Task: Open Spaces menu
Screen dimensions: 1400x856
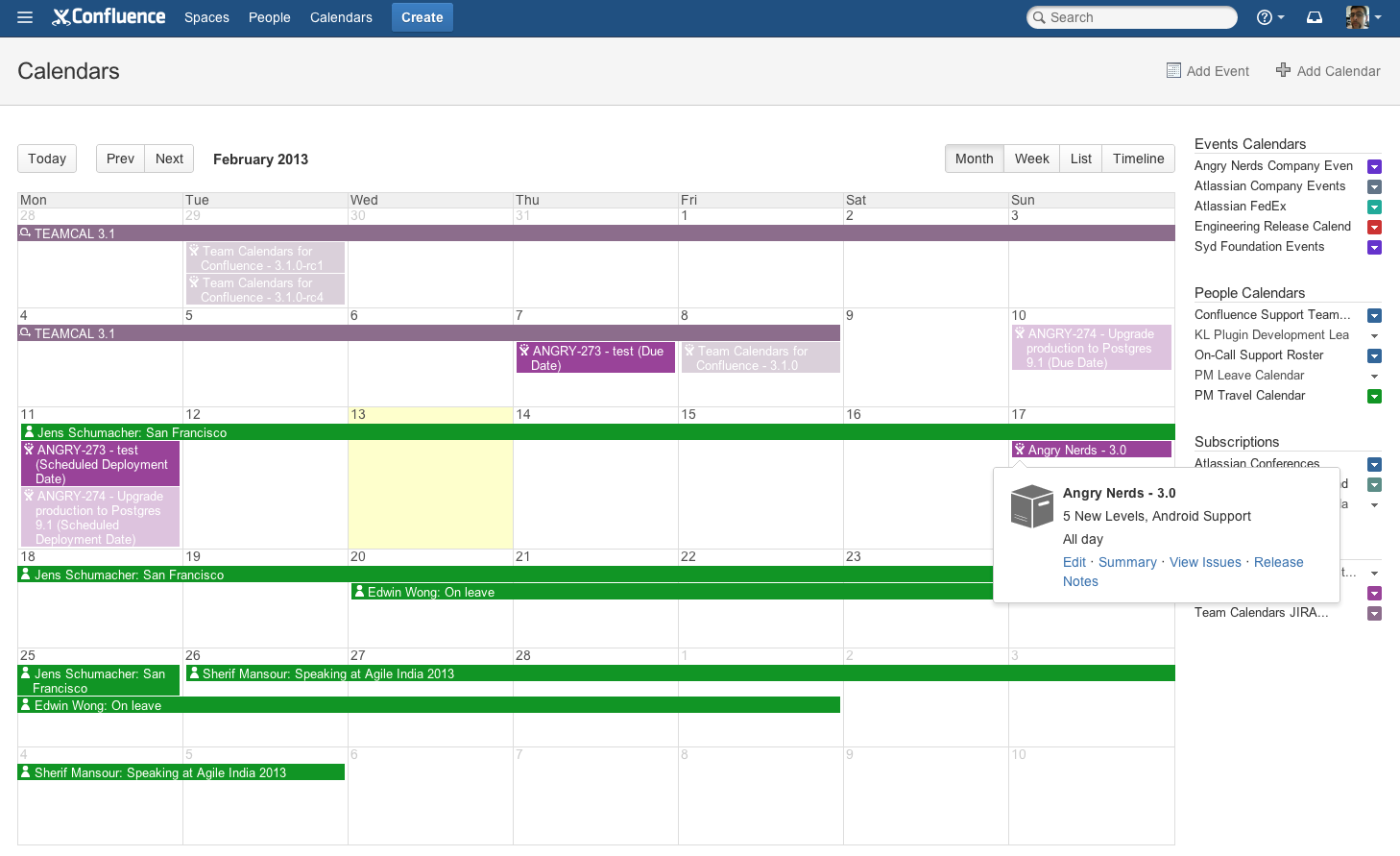Action: click(206, 17)
